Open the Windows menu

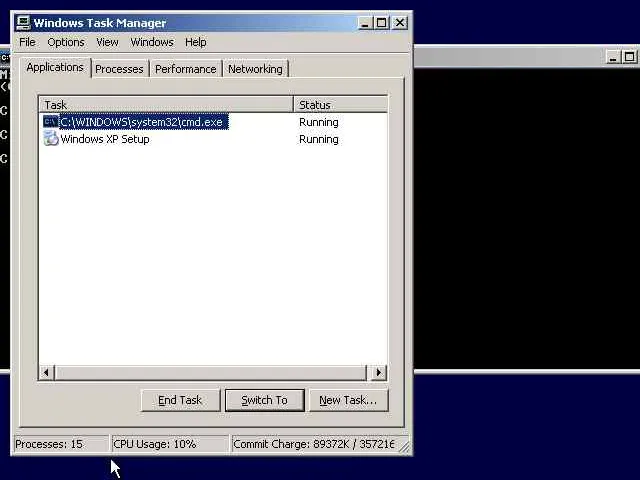(x=152, y=42)
